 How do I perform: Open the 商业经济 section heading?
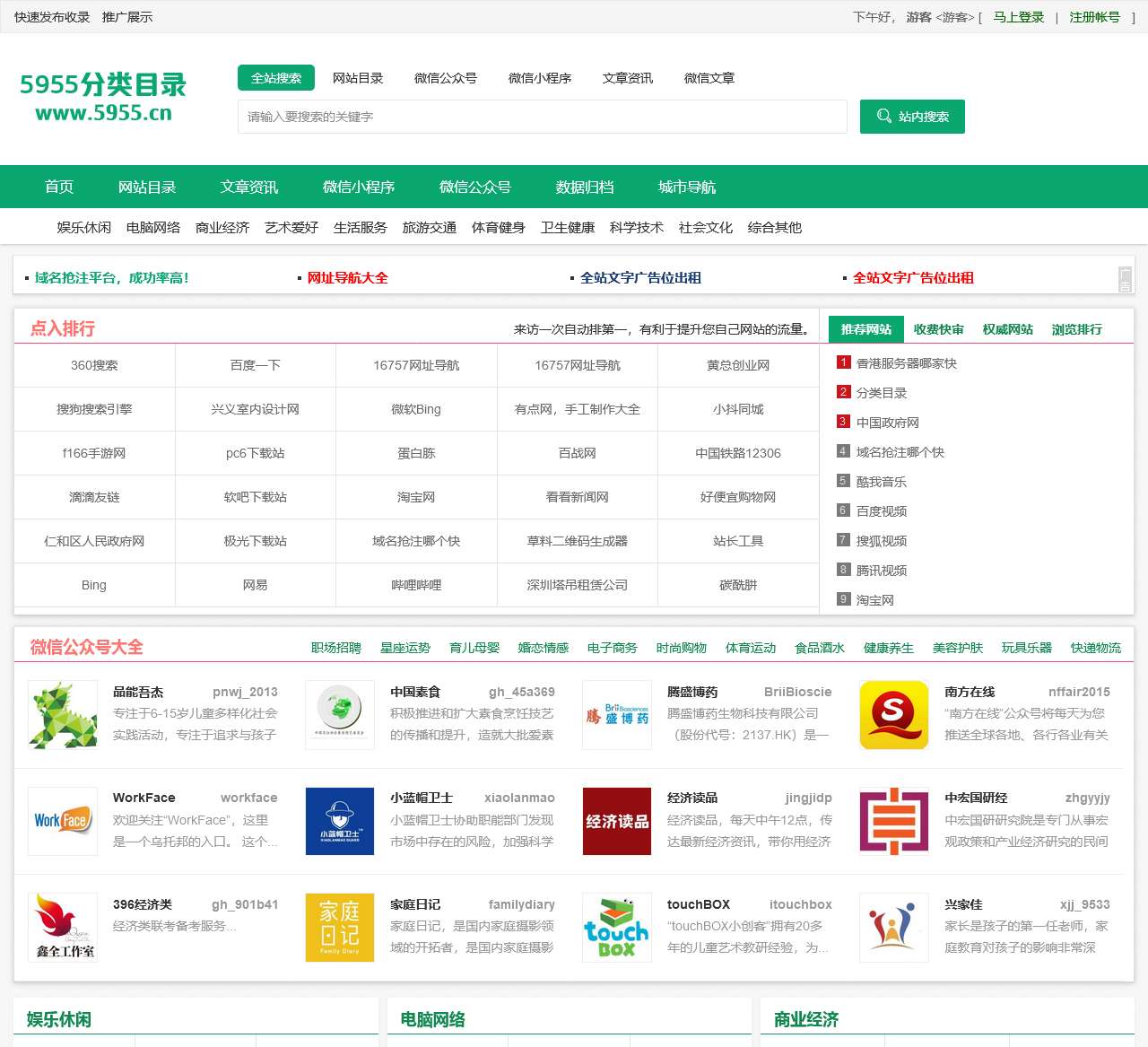coord(806,1019)
